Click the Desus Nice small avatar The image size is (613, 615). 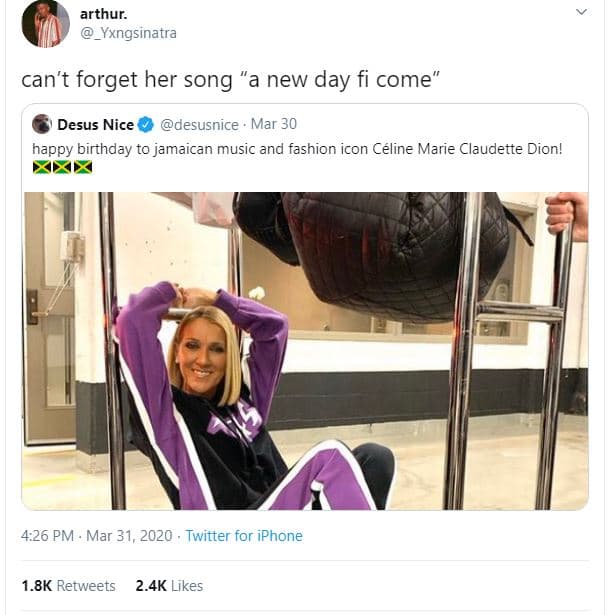point(42,125)
